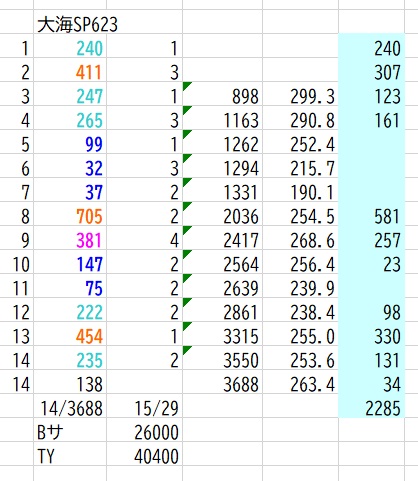Select the orange value 411
The height and width of the screenshot is (481, 418).
(x=88, y=73)
